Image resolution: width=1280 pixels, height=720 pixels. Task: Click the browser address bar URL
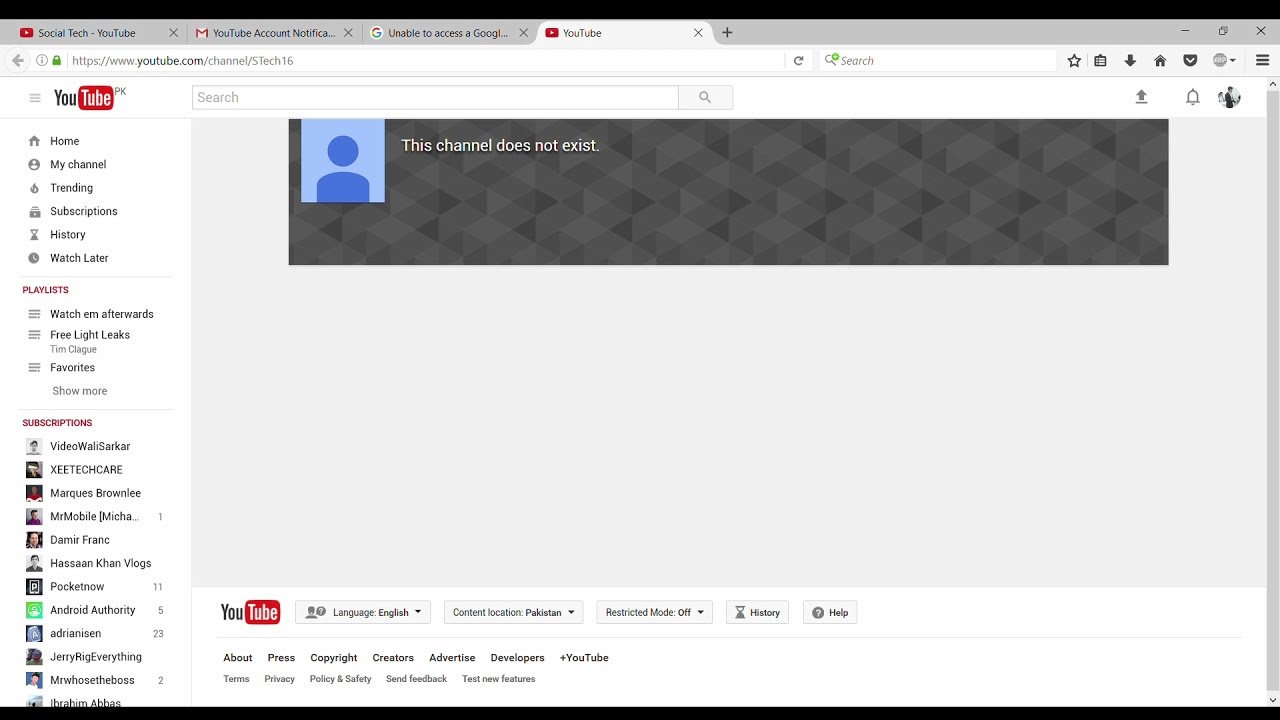coord(425,61)
